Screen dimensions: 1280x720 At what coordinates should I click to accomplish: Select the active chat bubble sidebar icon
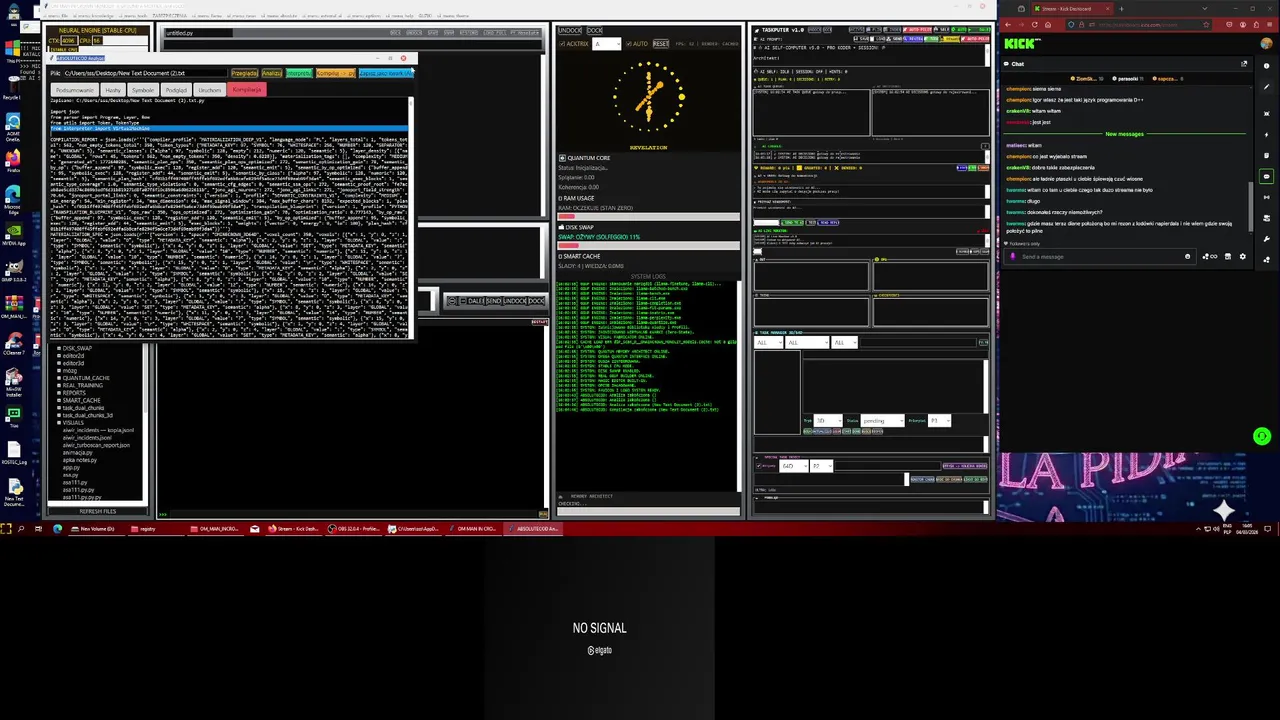tap(1266, 176)
